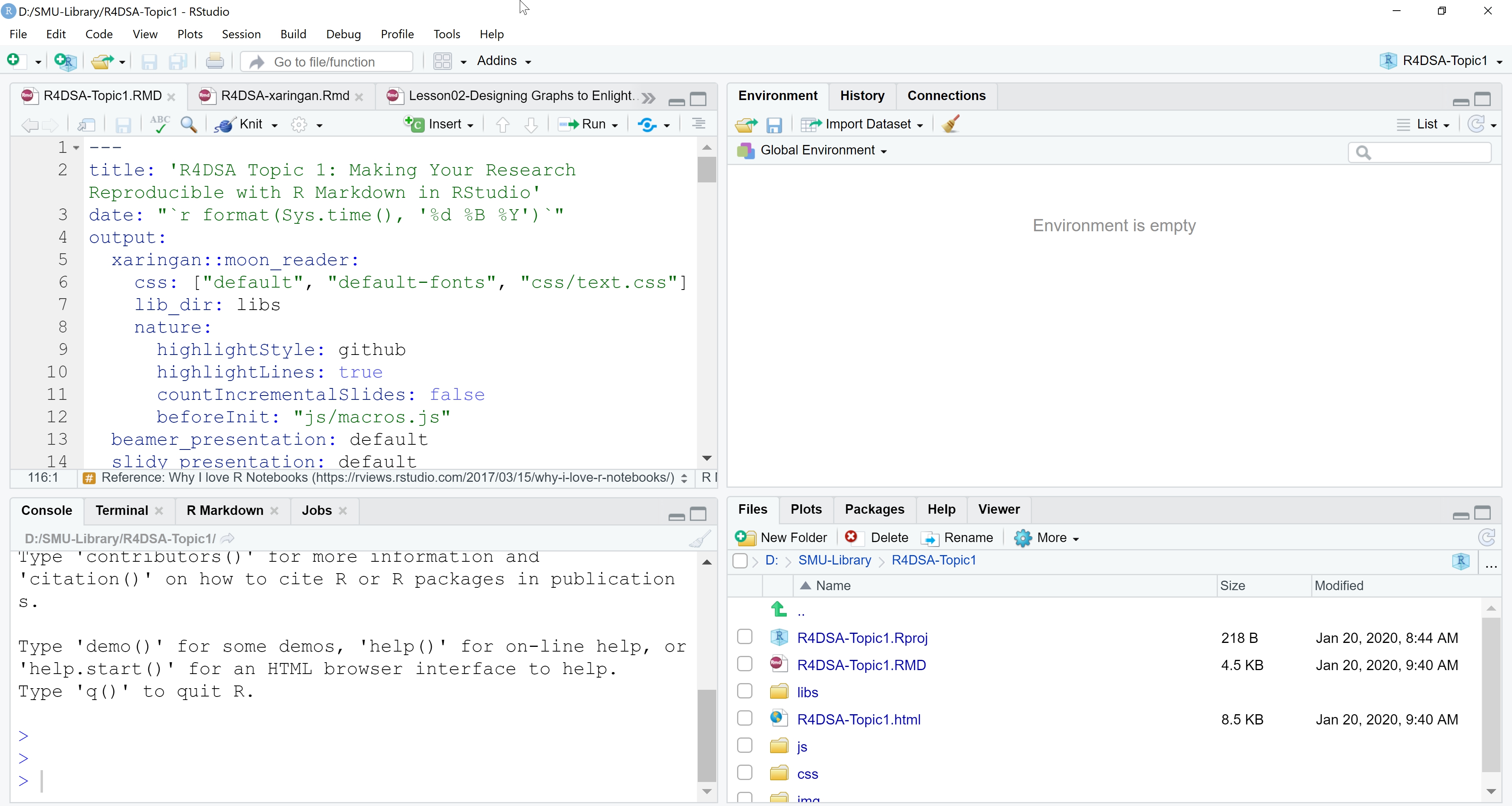The width and height of the screenshot is (1512, 806).
Task: Check the R4DSA-Topic1.RMD file checkbox
Action: [744, 664]
